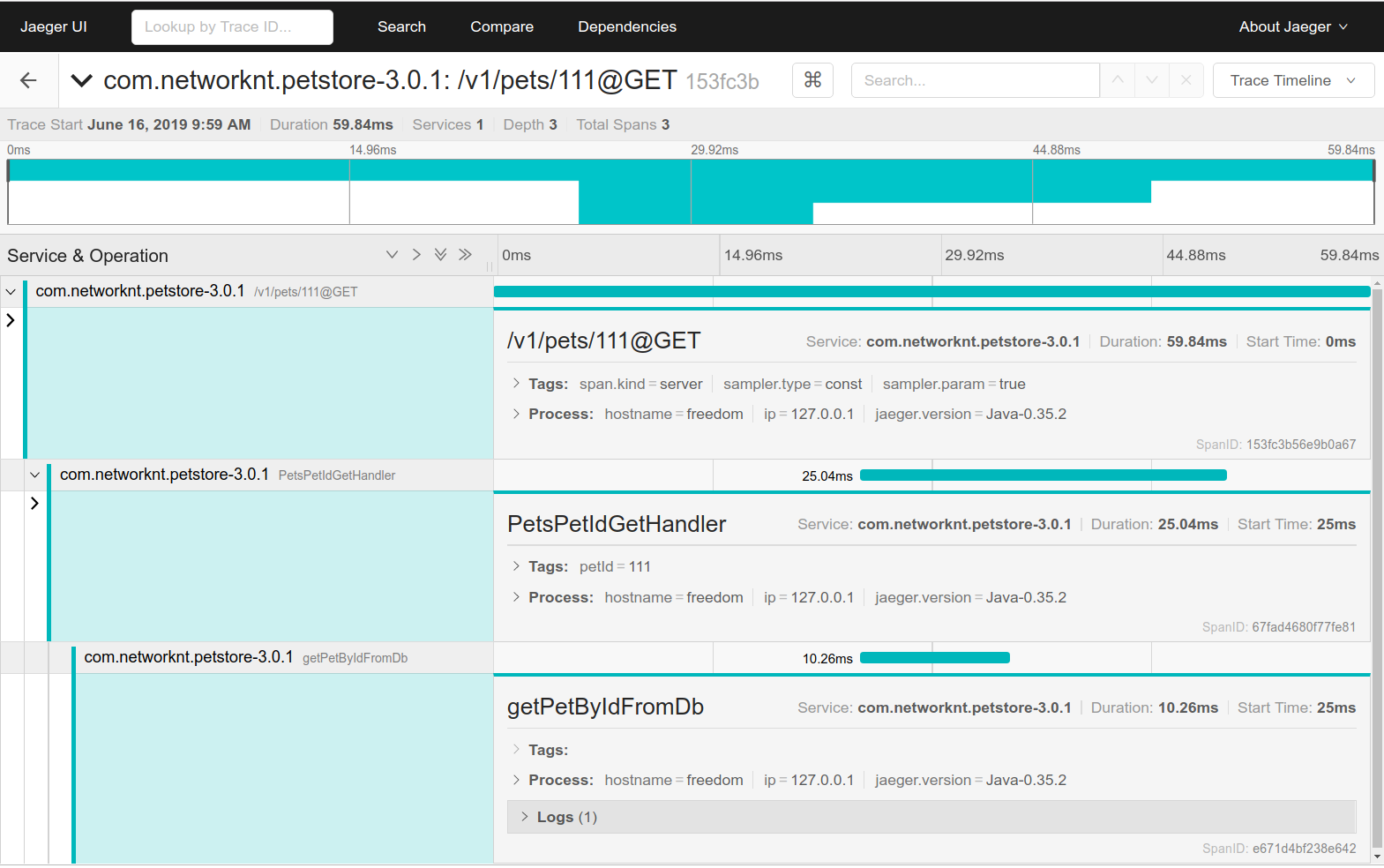This screenshot has width=1384, height=868.
Task: Click the collapse one level chevron
Action: [x=416, y=255]
